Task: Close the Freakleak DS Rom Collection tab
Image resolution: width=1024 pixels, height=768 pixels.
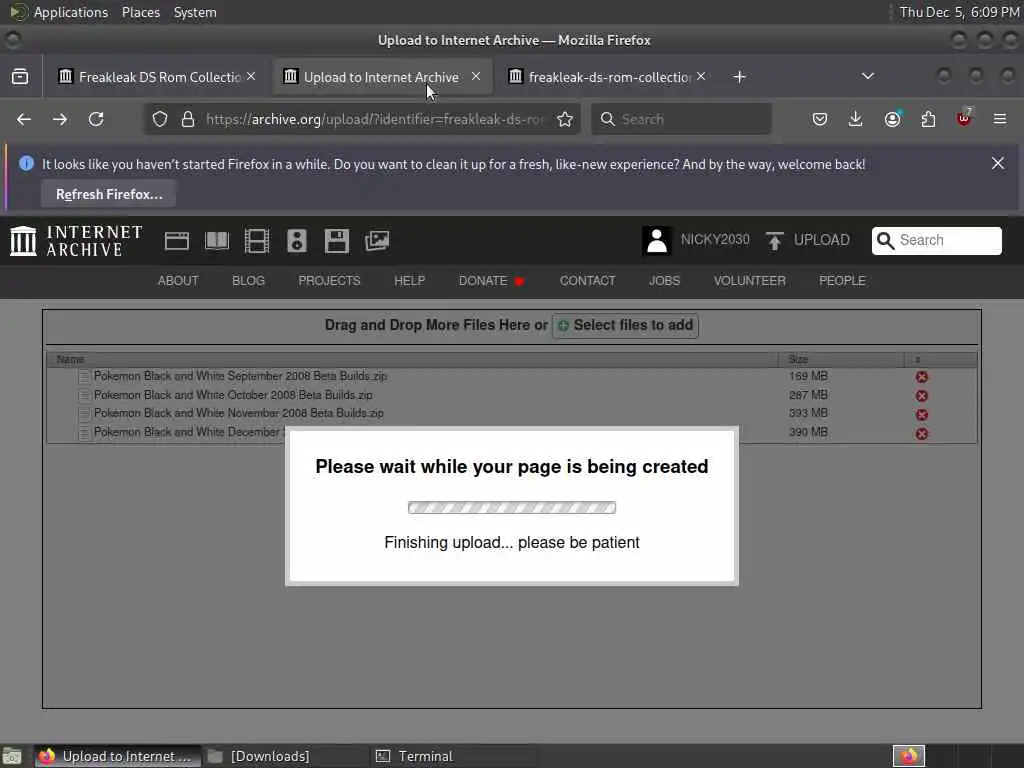Action: pos(251,76)
